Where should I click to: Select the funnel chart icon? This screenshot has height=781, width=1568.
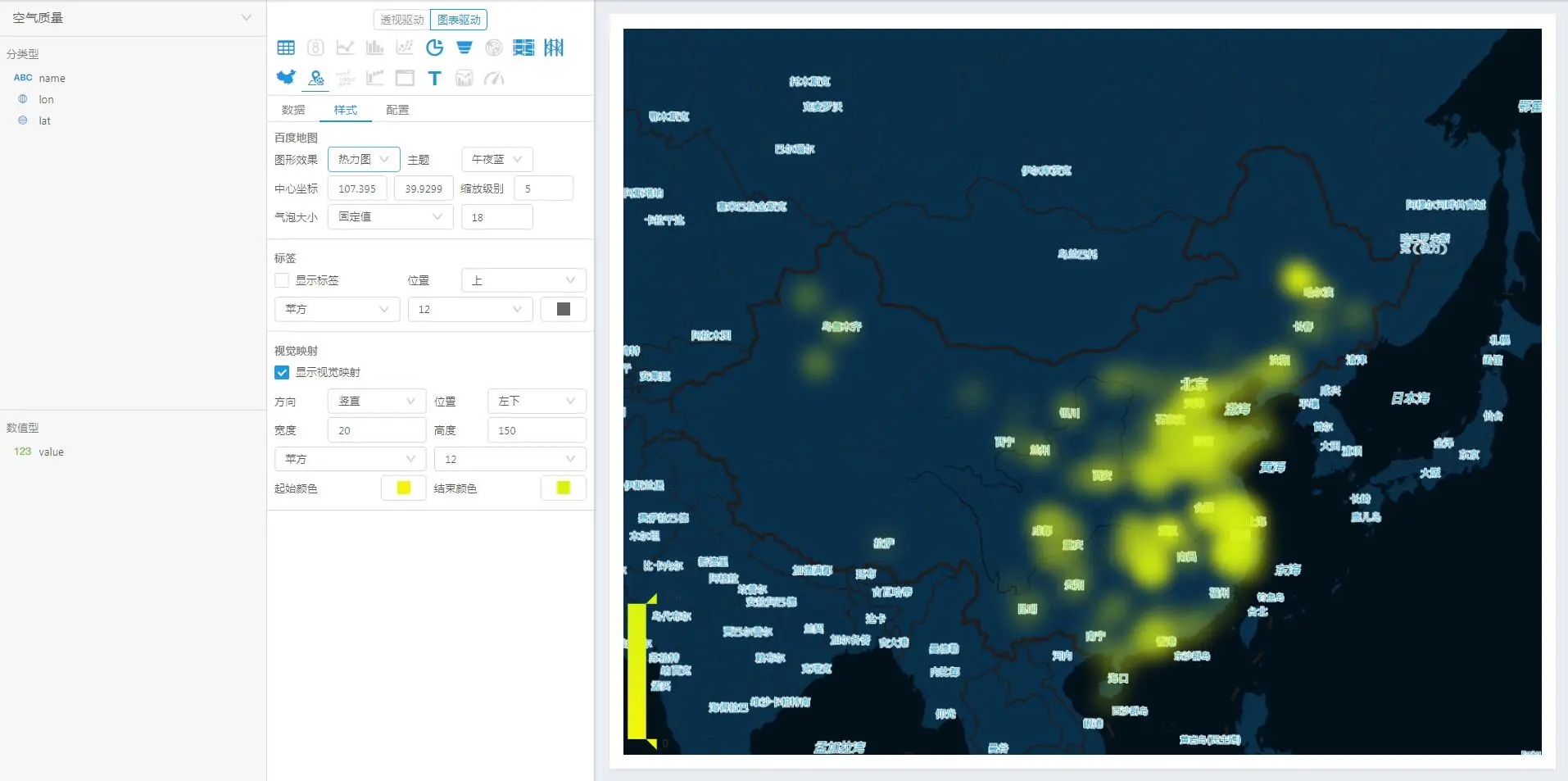(465, 48)
